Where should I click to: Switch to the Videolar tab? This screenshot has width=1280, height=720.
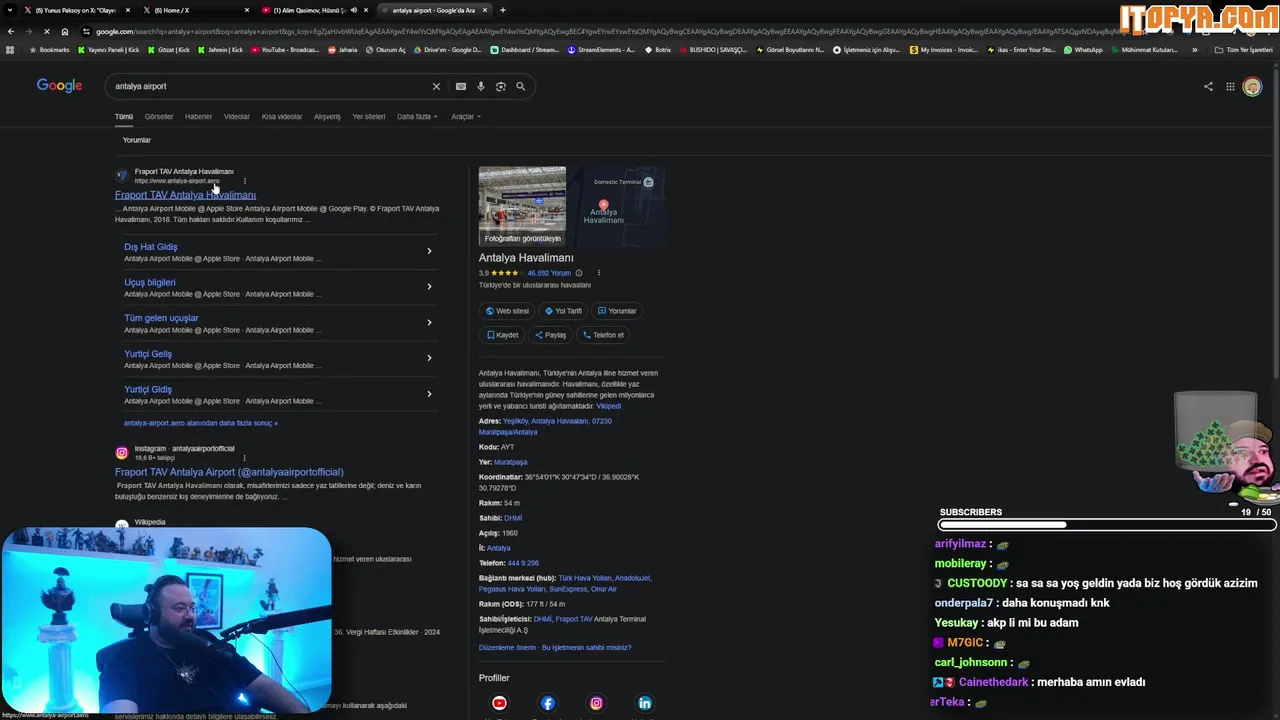click(237, 117)
